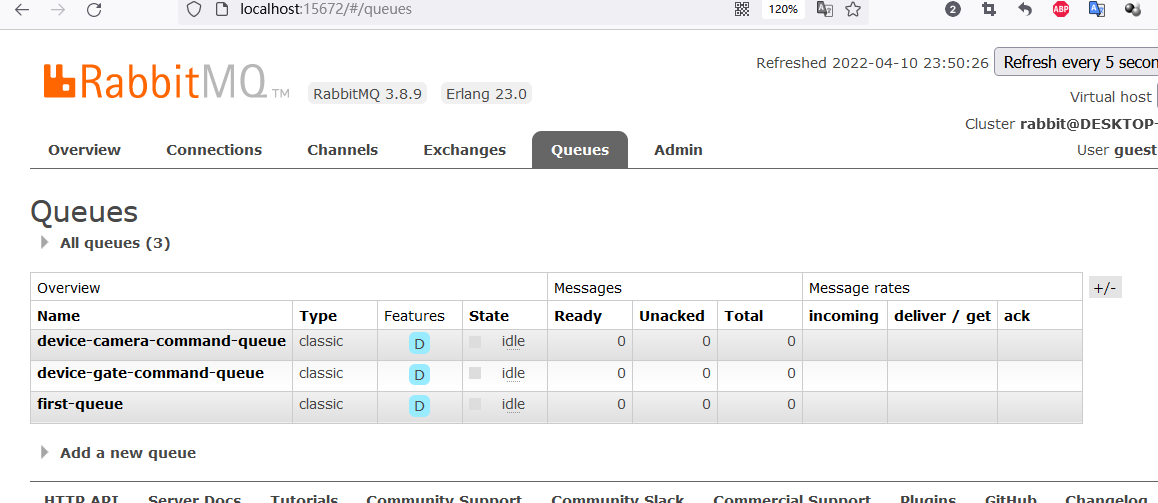This screenshot has height=503, width=1158.
Task: Click the extension icon with badge 2
Action: [x=953, y=10]
